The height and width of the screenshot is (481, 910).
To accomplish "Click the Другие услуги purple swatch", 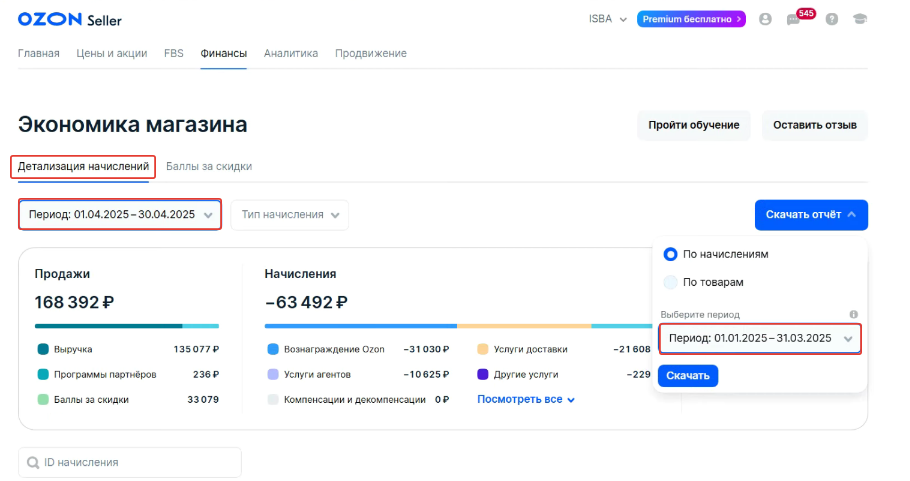I will coord(483,374).
